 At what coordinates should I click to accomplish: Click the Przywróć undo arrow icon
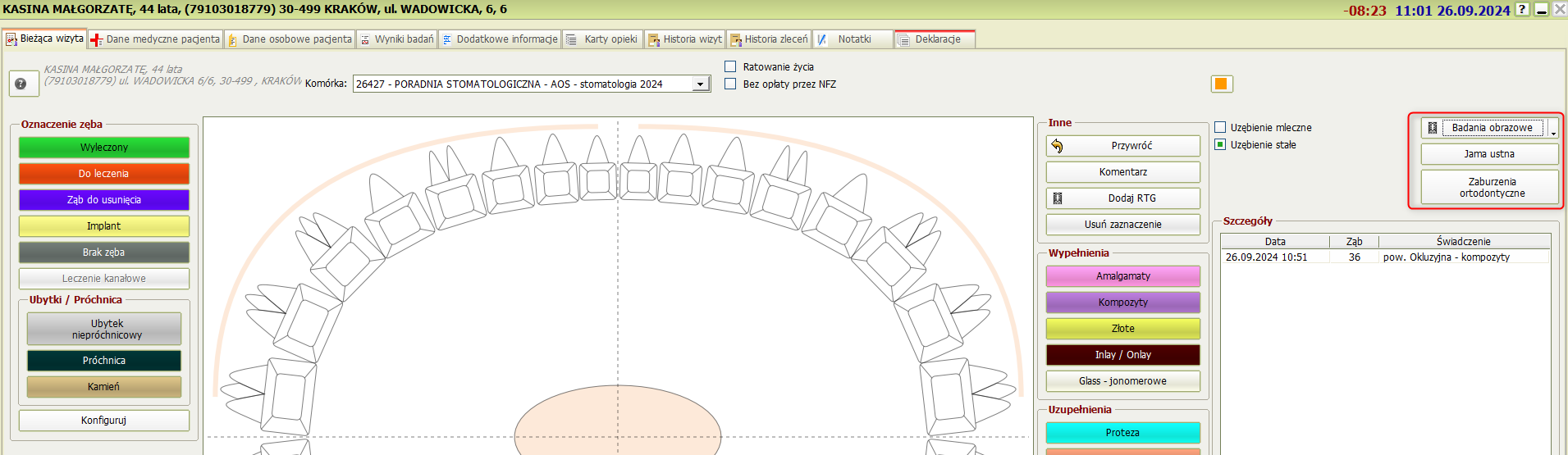coord(1057,146)
